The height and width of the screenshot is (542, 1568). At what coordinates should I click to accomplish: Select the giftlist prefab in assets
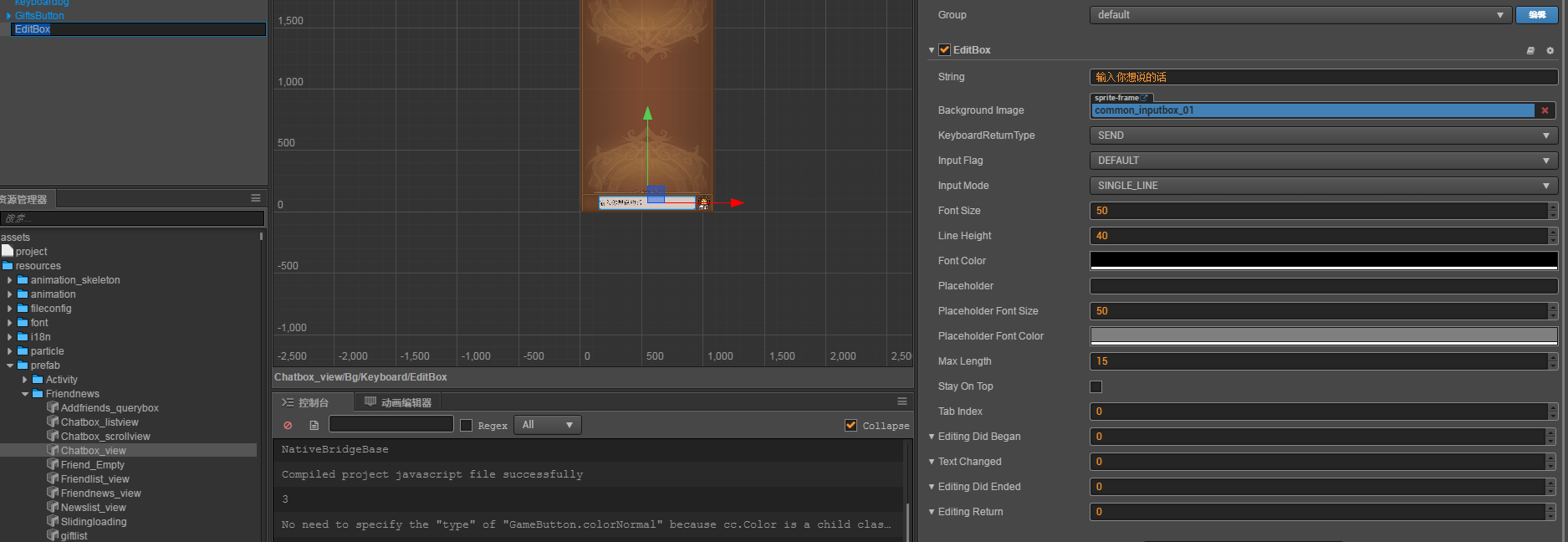pyautogui.click(x=74, y=535)
